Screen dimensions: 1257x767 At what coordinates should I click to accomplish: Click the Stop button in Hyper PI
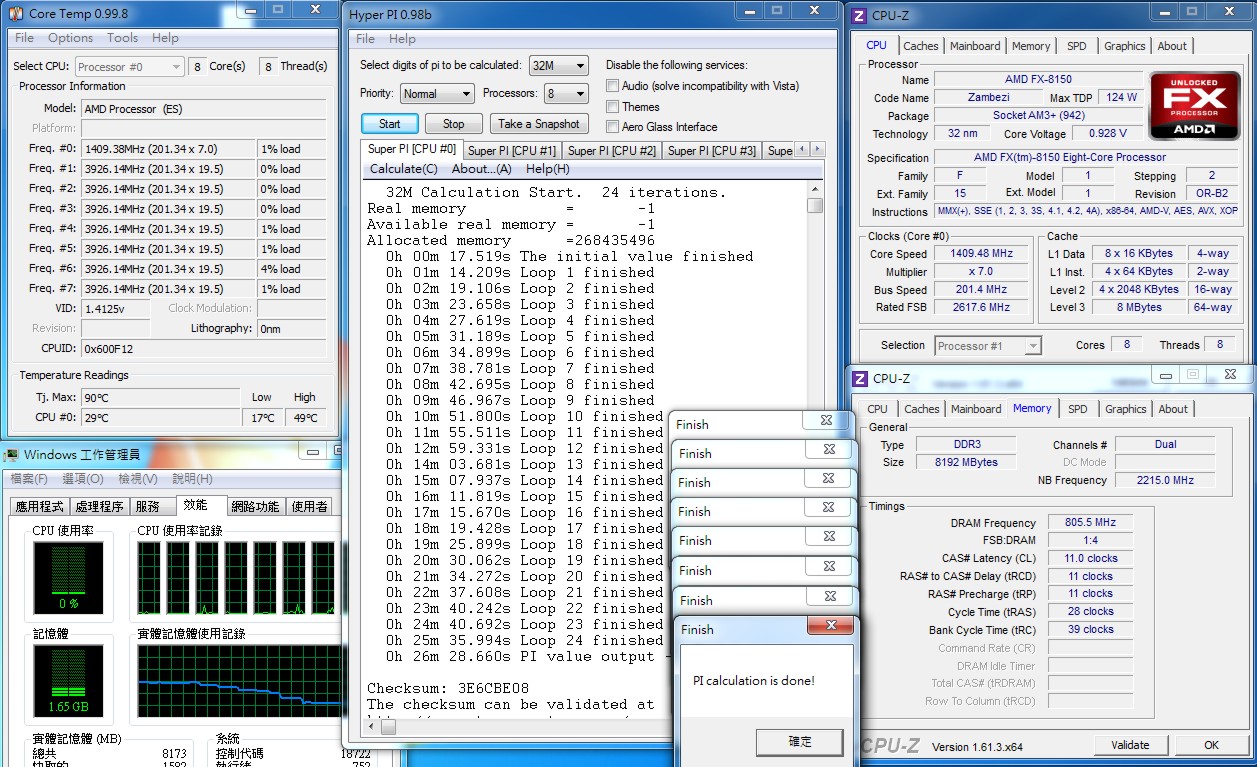[x=454, y=124]
